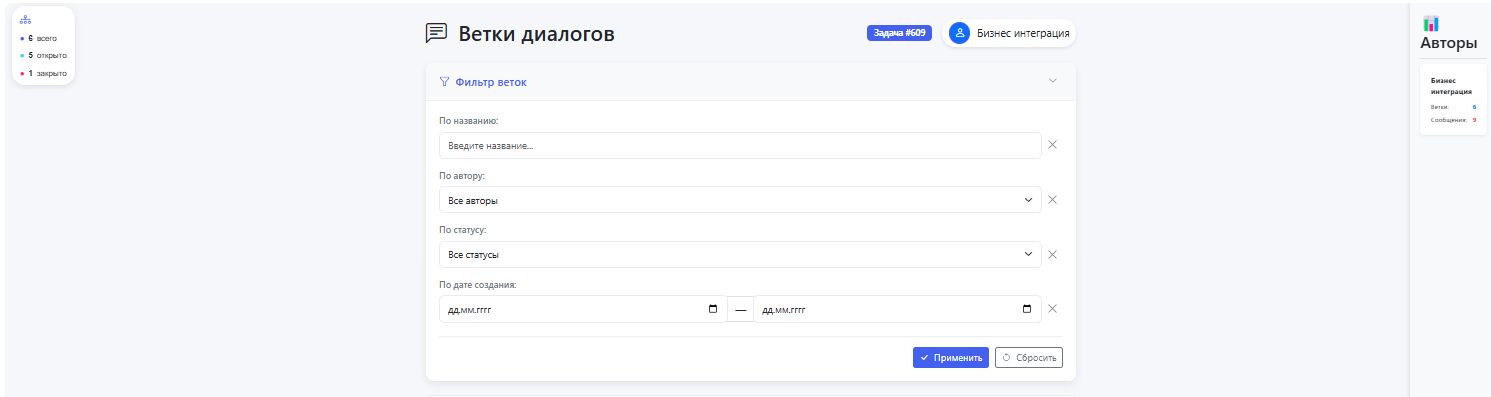1491x397 pixels.
Task: Open the Все авторы dropdown
Action: [740, 200]
